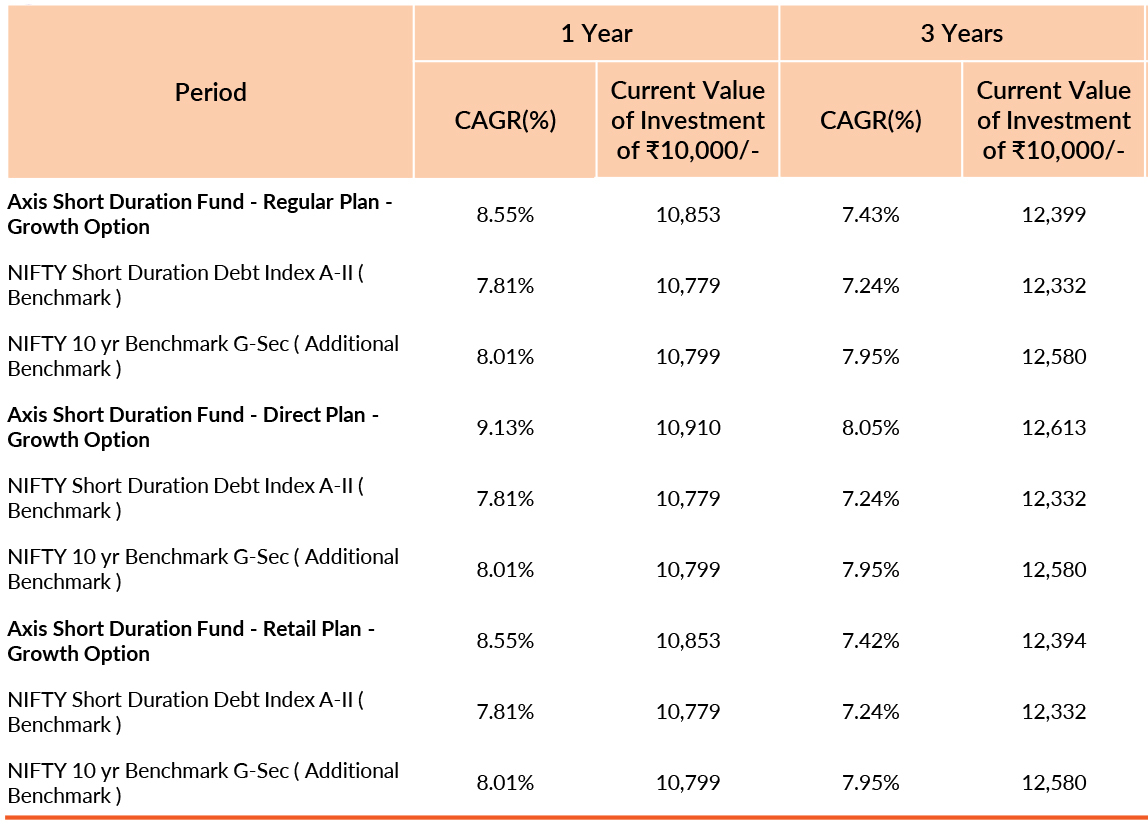
Task: Select the 1 Year header cell
Action: point(596,33)
